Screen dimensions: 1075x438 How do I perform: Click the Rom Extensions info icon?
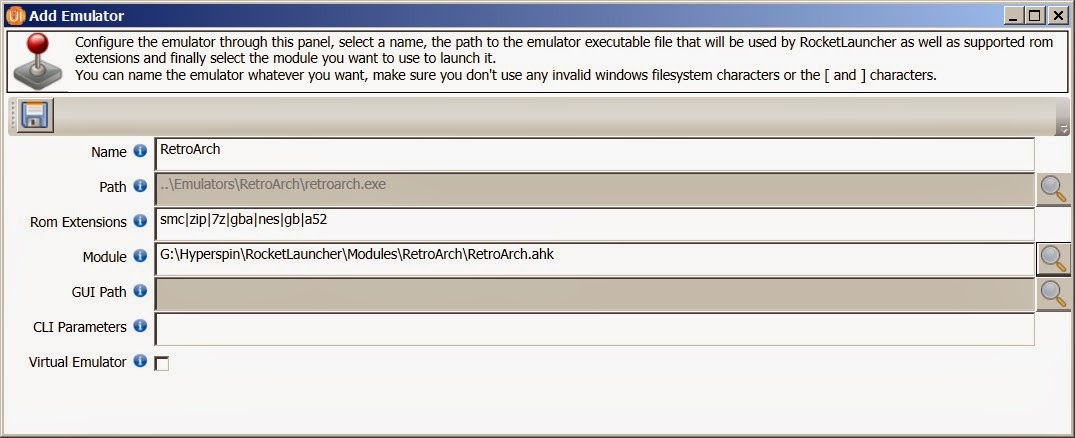[x=140, y=222]
